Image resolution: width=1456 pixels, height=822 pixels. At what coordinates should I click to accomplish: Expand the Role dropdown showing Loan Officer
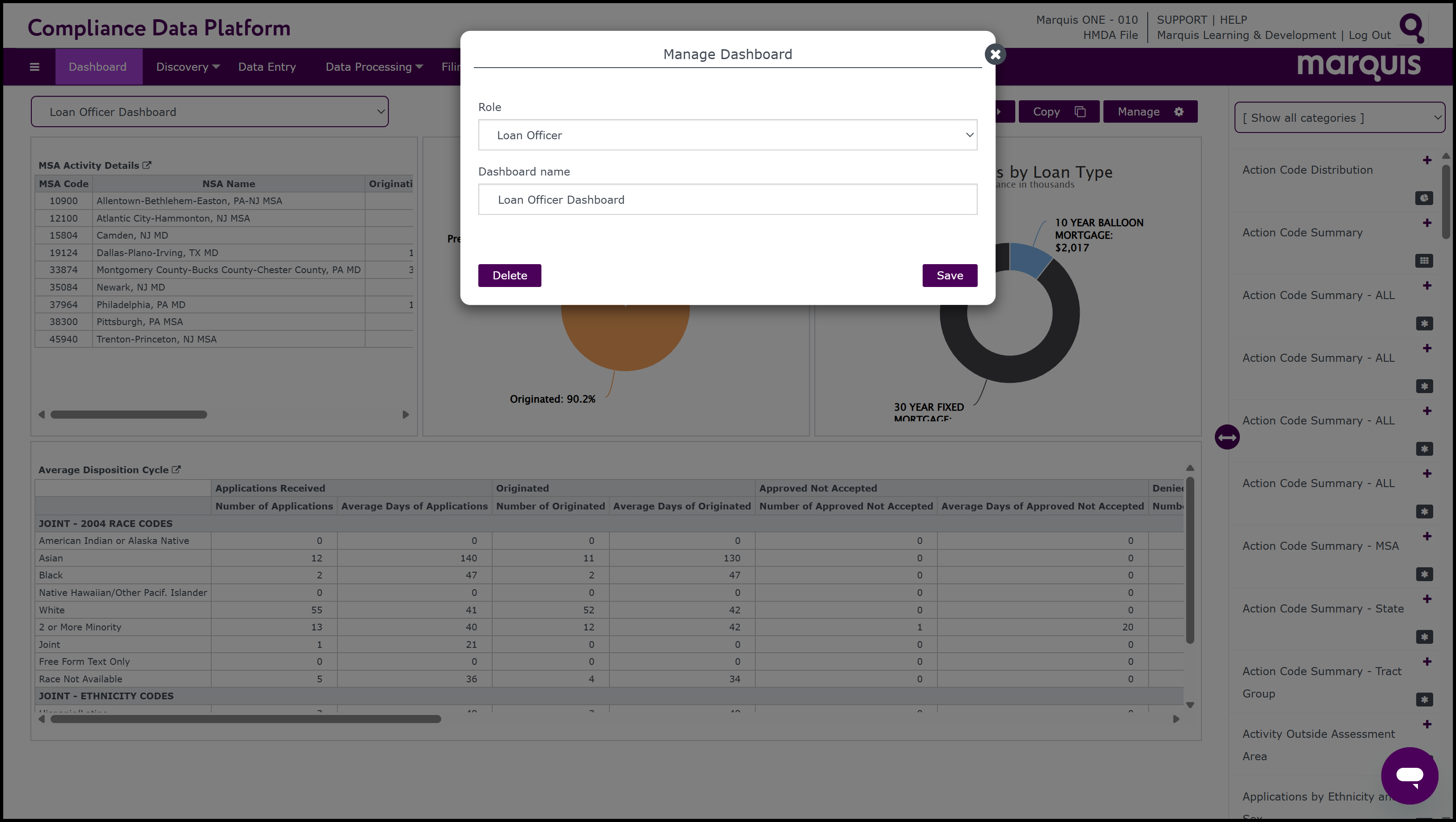click(728, 135)
